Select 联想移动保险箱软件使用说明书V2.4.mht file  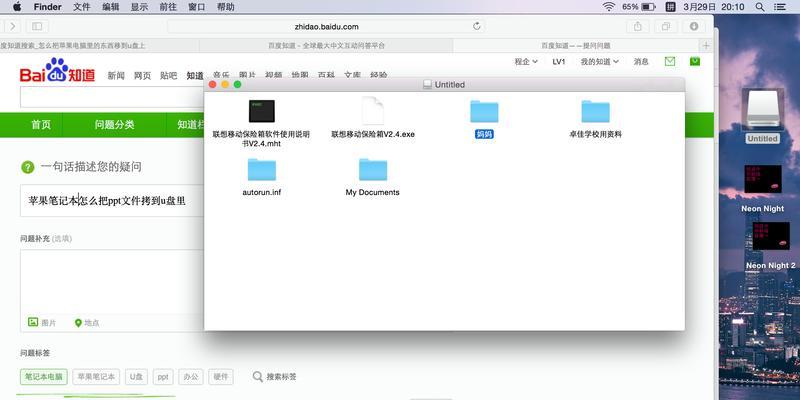pos(262,123)
